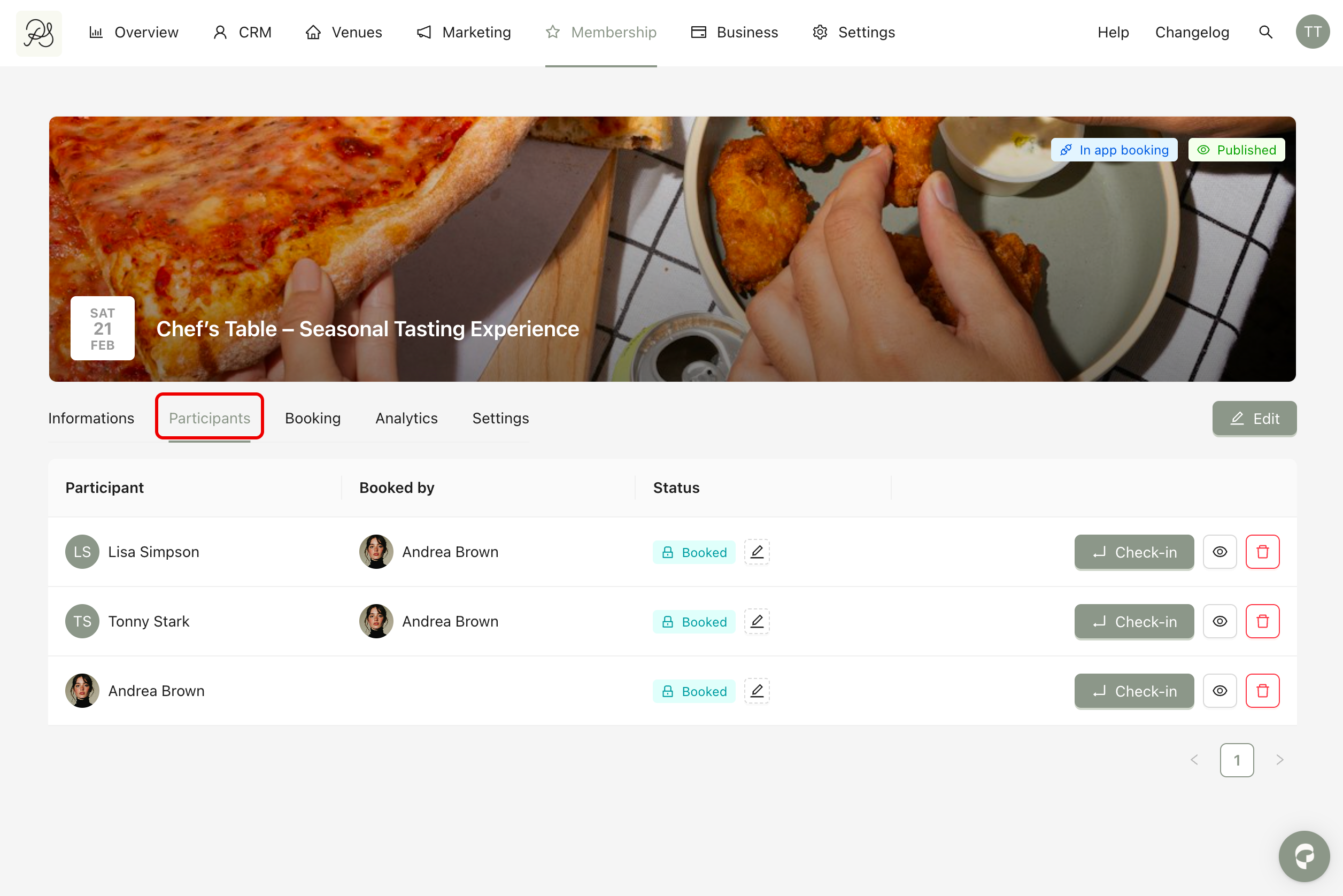Open the support chat bubble
1343x896 pixels.
tap(1303, 855)
